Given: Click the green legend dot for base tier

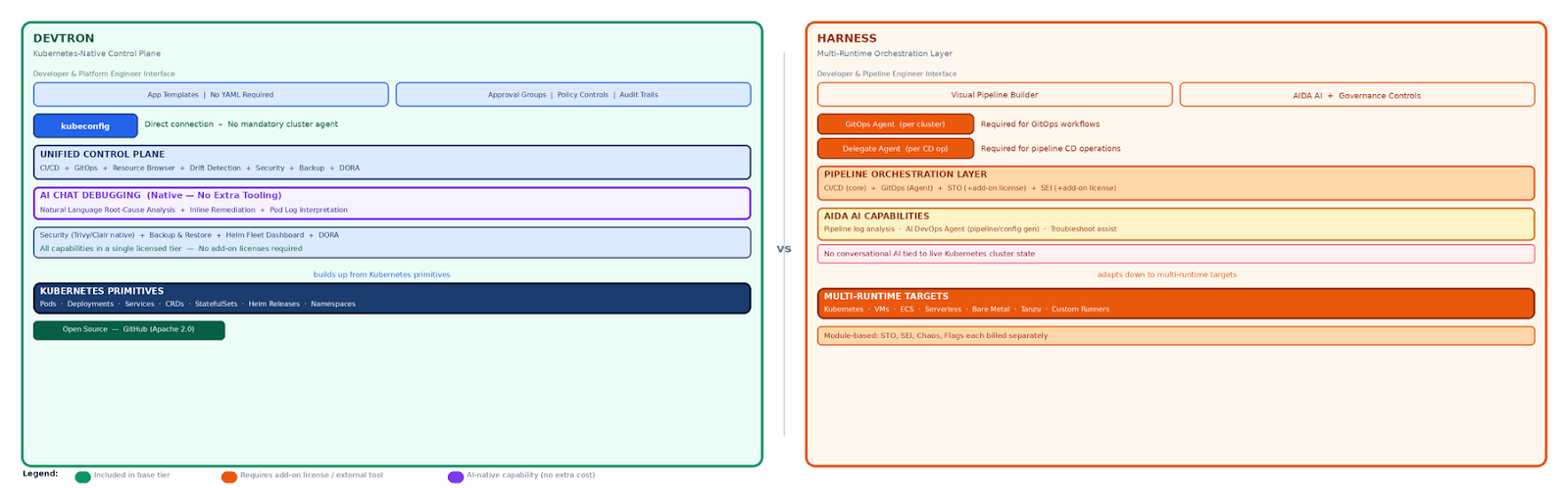Looking at the screenshot, I should pos(83,477).
